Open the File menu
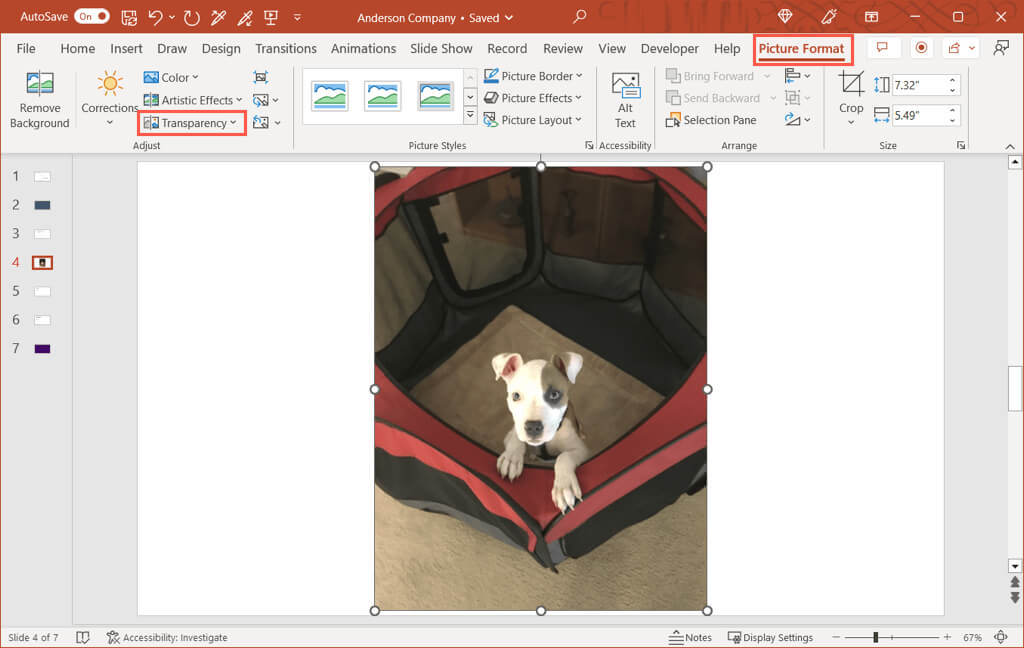The width and height of the screenshot is (1024, 648). [26, 48]
